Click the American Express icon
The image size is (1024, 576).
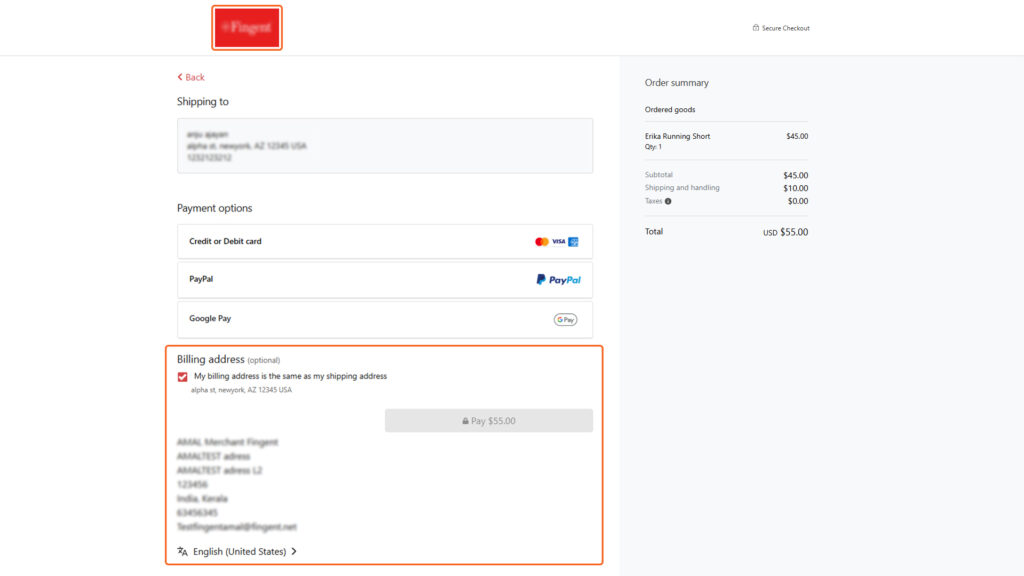pos(572,241)
